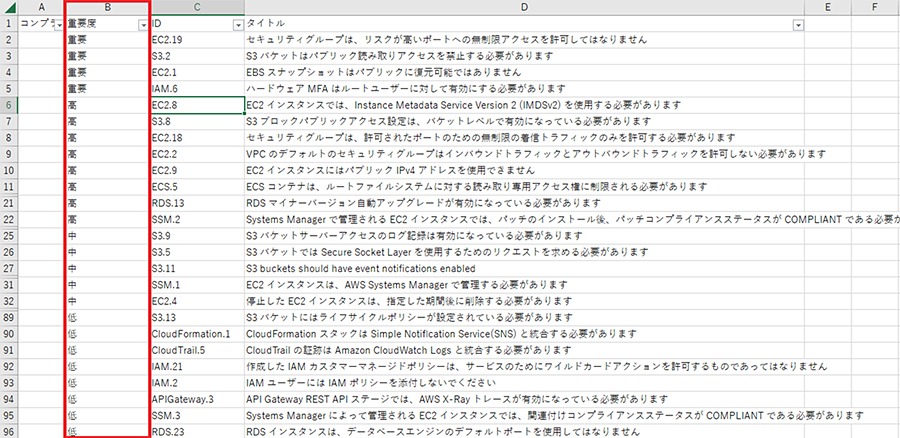Click cell containing EC2.18

tap(197, 138)
